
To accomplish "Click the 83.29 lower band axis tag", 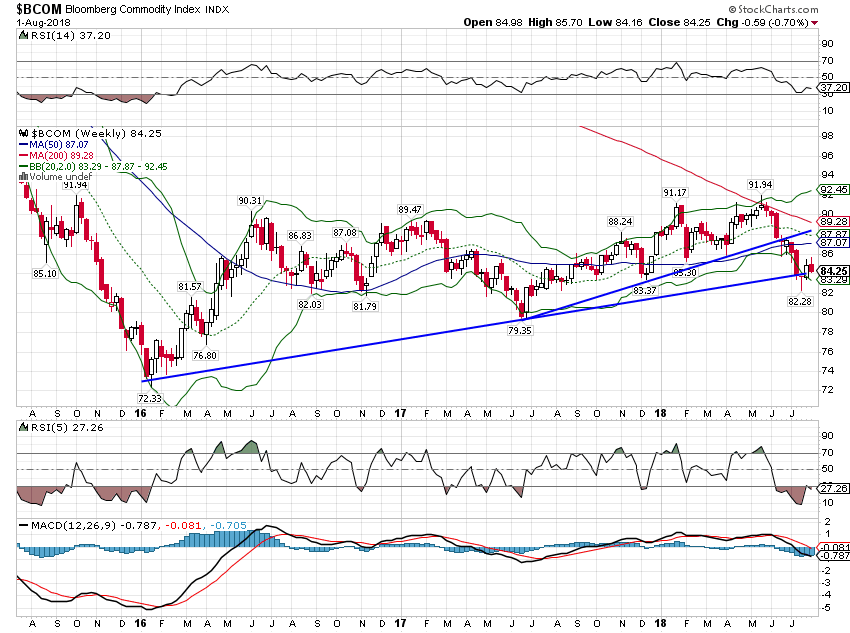I will (x=834, y=280).
